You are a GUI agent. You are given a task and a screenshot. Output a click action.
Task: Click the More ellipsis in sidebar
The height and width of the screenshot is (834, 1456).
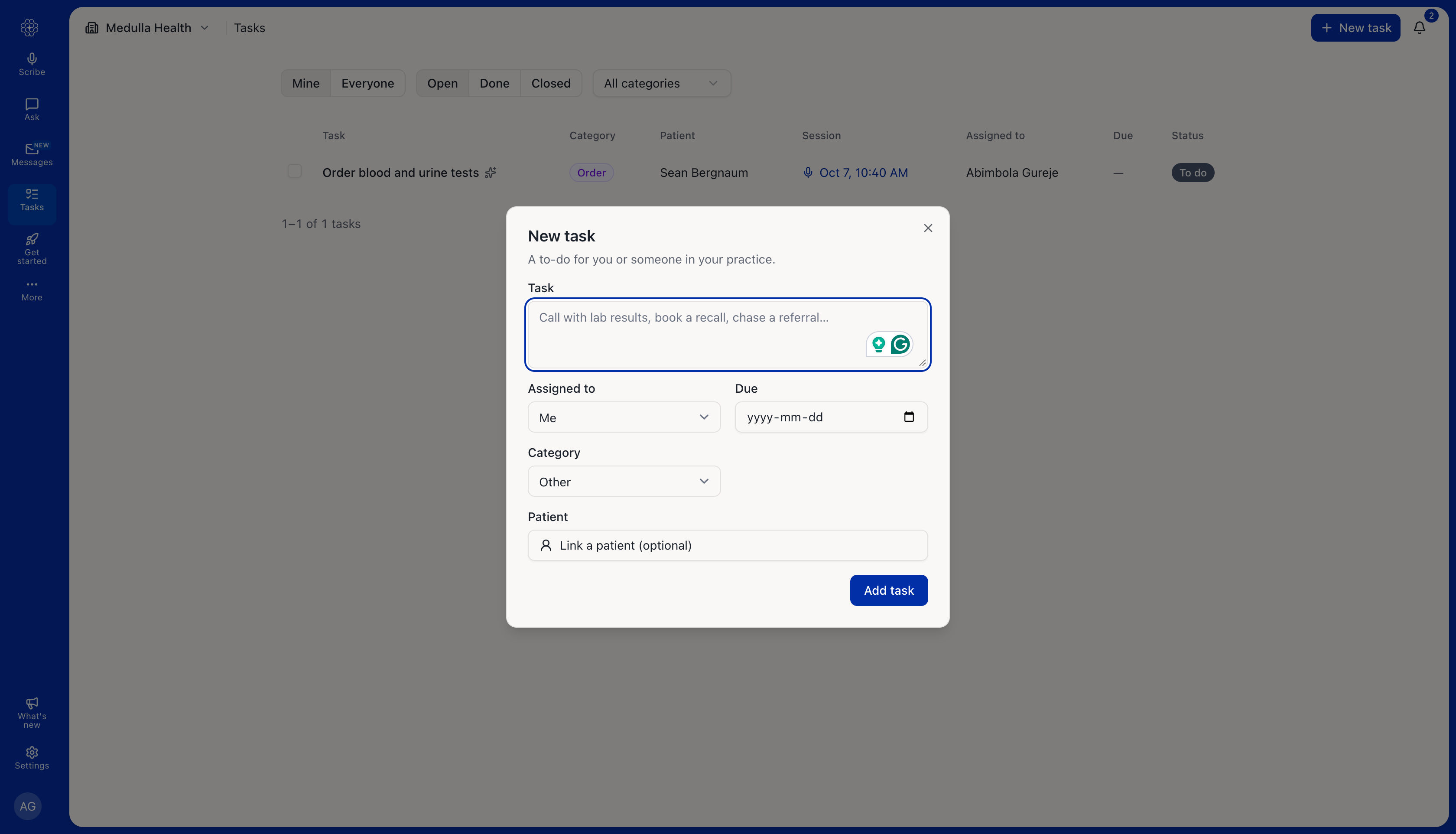[x=32, y=290]
